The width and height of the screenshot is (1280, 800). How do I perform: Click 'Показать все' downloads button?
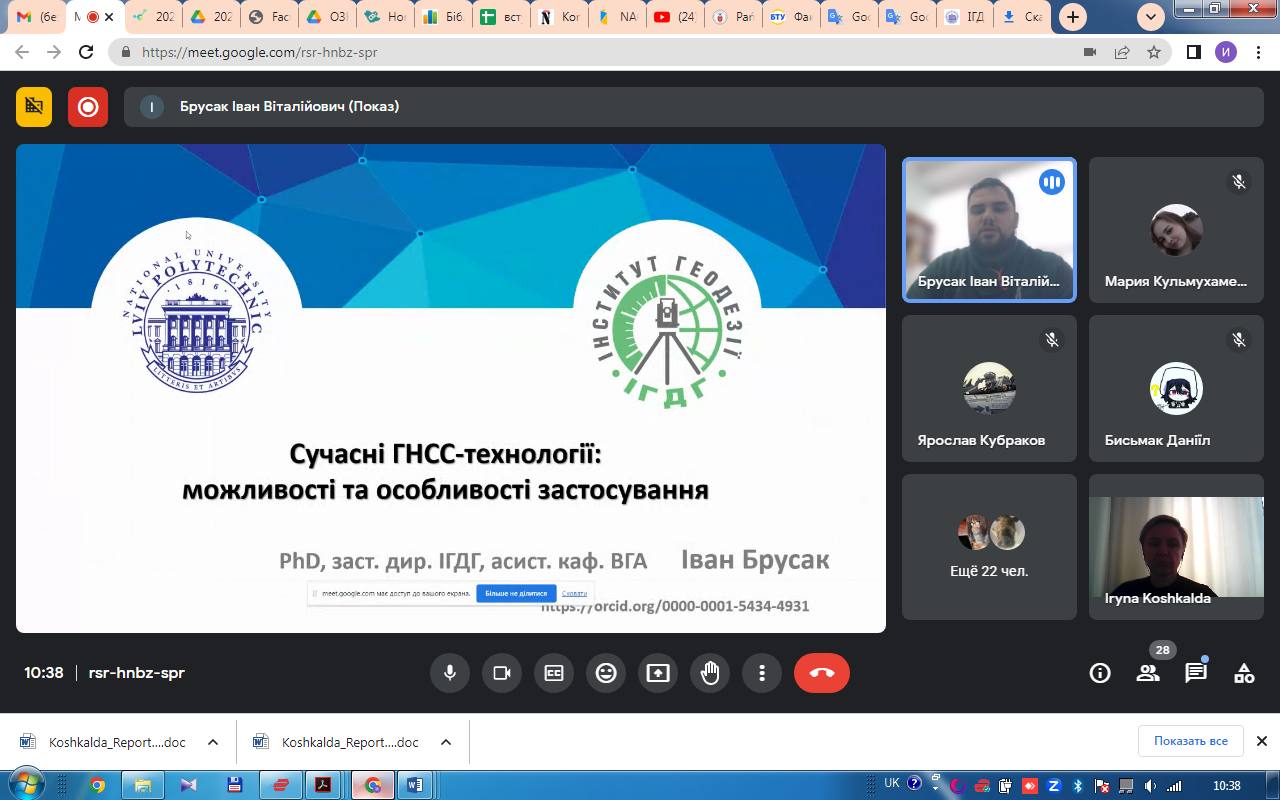(1190, 741)
